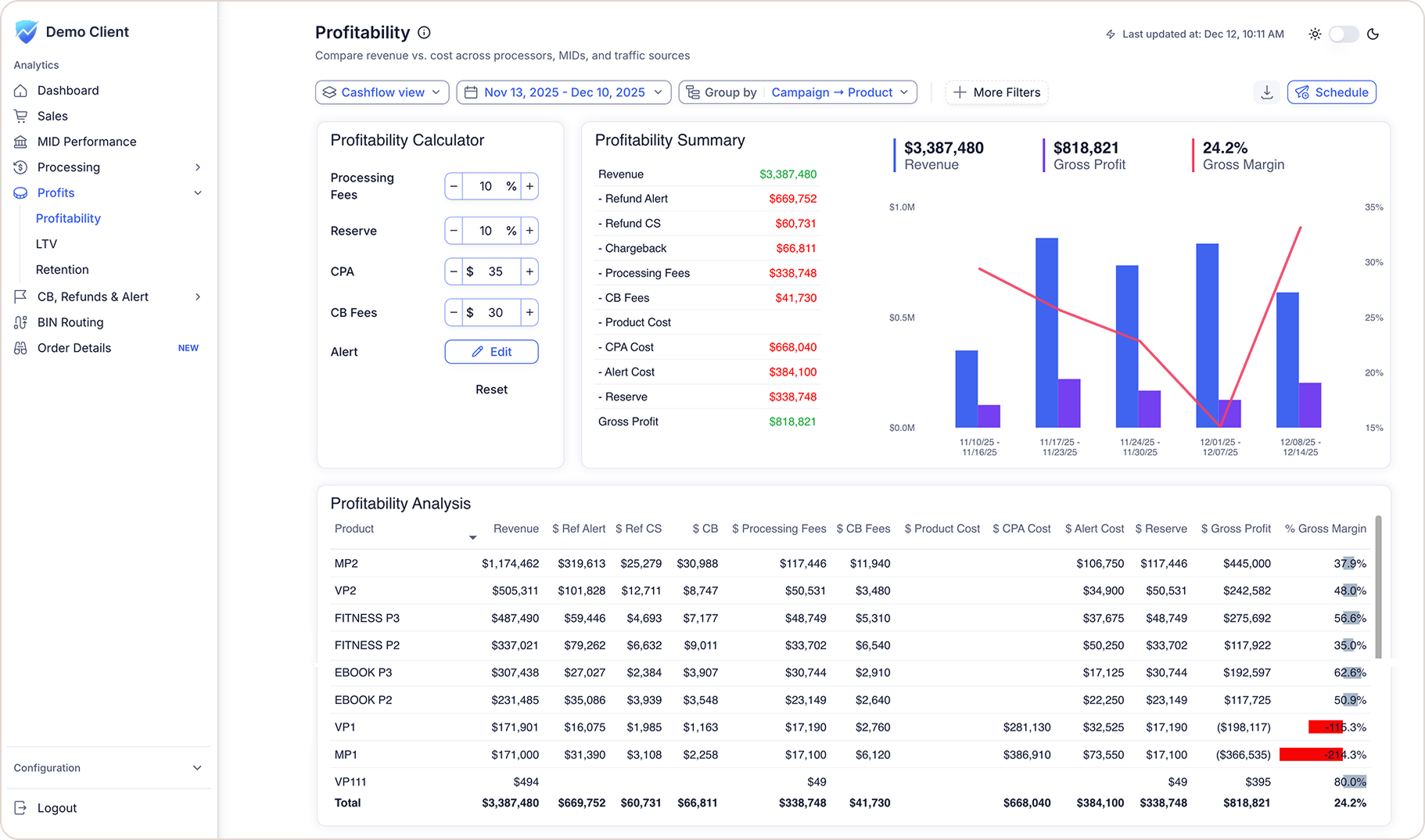Screen dimensions: 1425x840
Task: Go to MID Performance page
Action: 87,142
